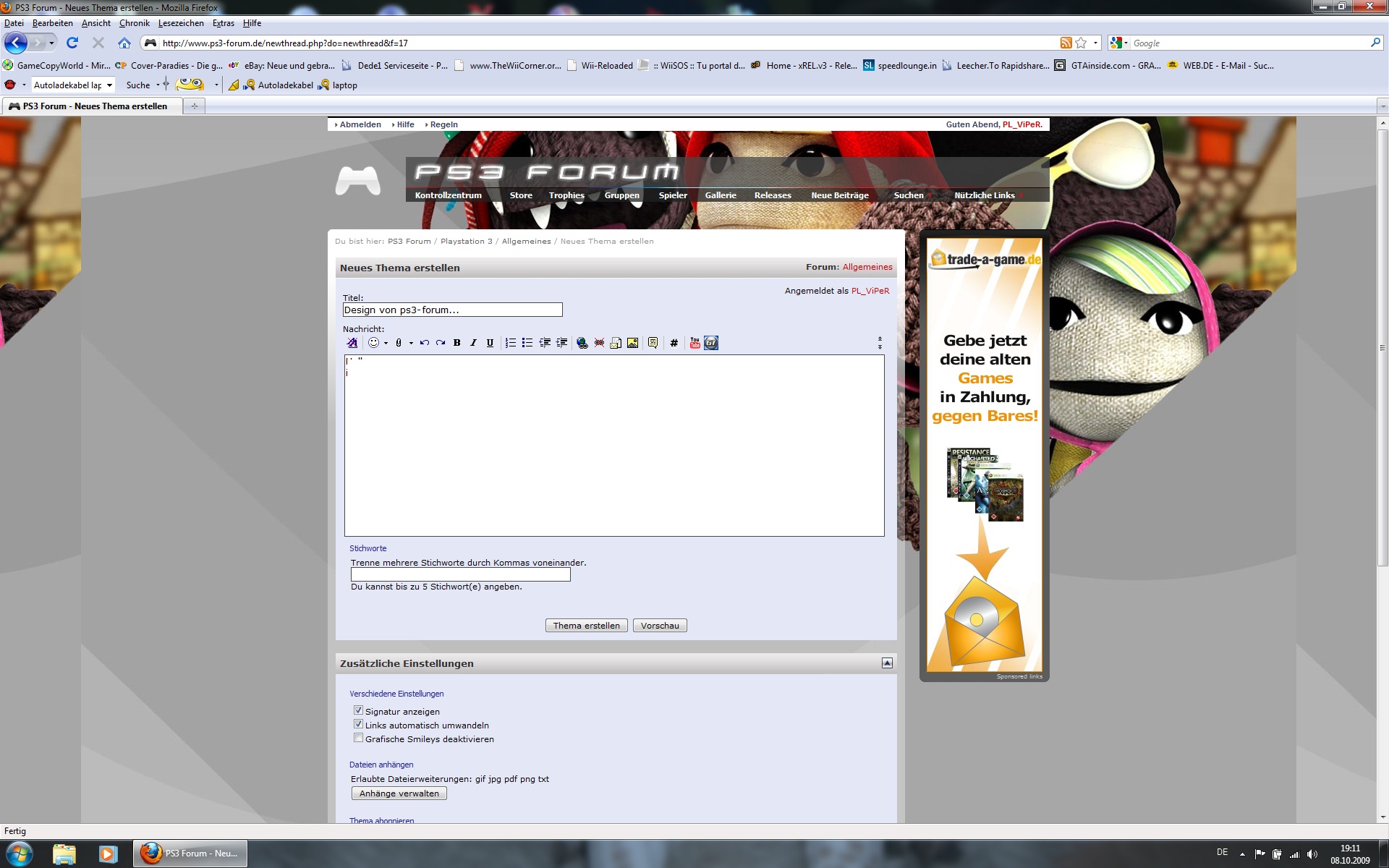Insert image using picture icon
Viewport: 1389px width, 868px height.
632,343
